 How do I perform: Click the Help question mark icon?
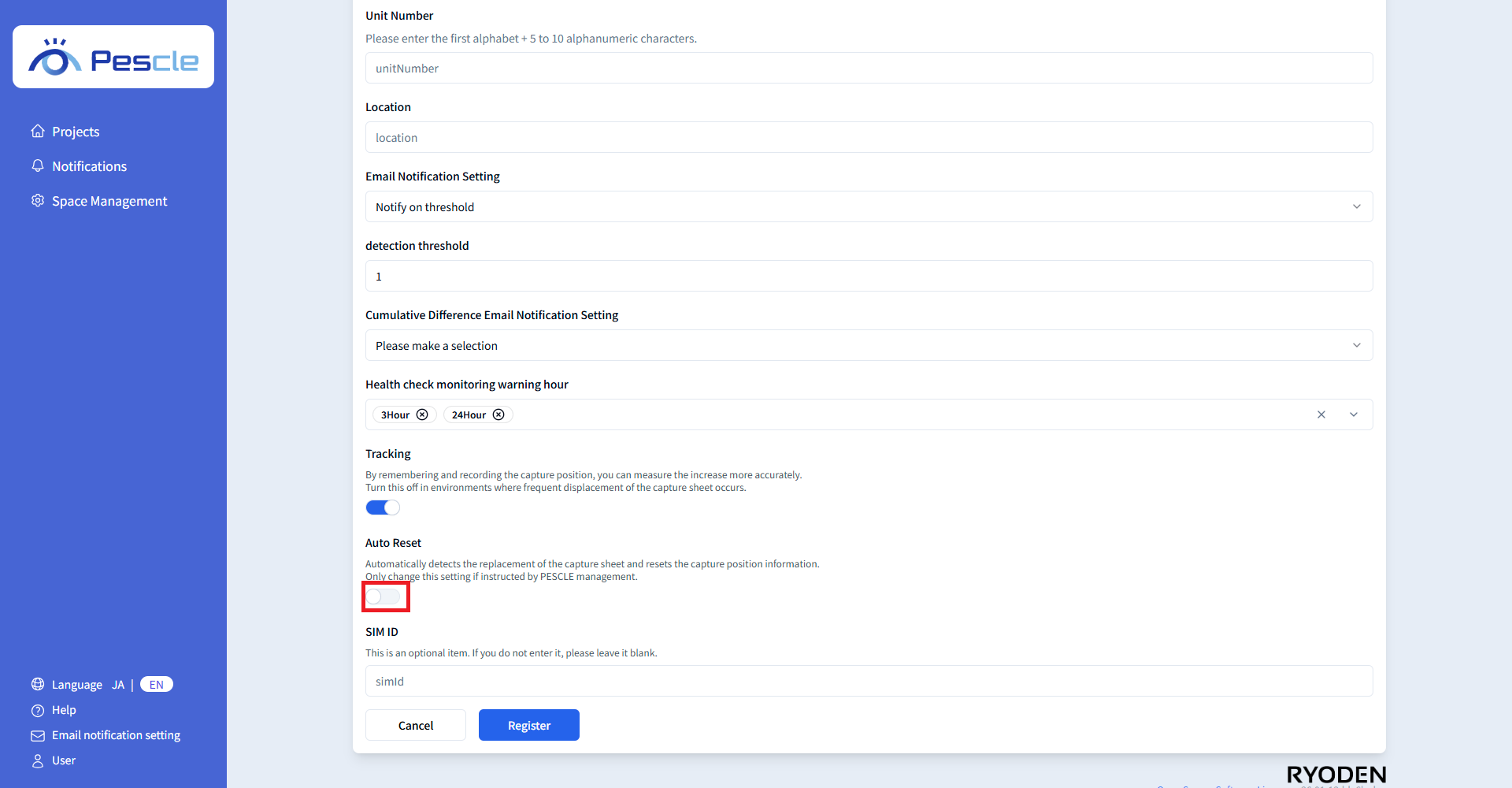tap(38, 710)
